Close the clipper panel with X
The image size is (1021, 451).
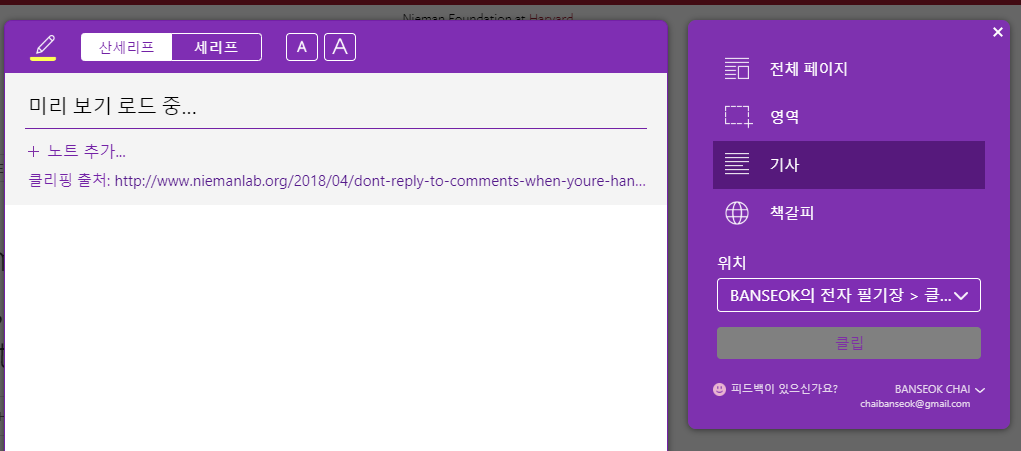(x=998, y=32)
